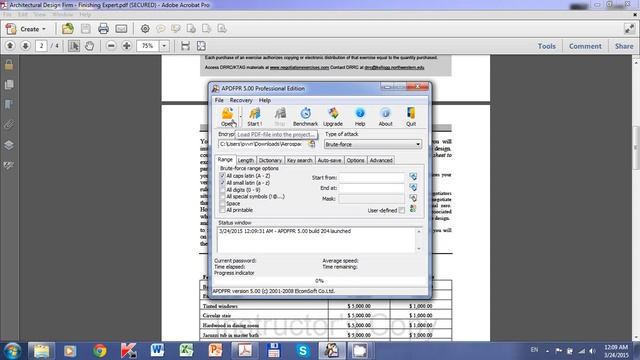Open APDFPR Help toolbar icon
Image resolution: width=640 pixels, height=360 pixels.
click(360, 116)
